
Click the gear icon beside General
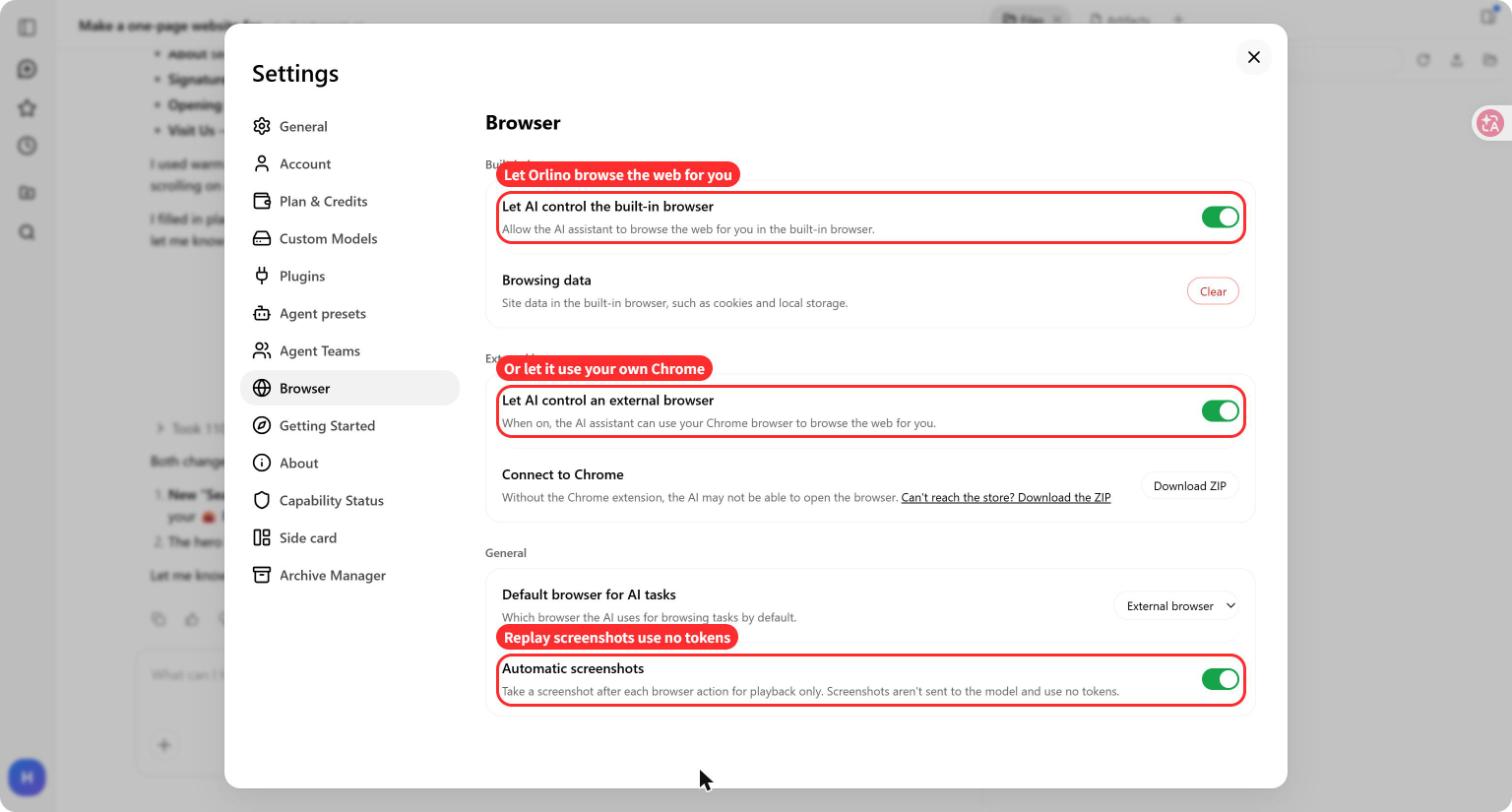click(262, 126)
